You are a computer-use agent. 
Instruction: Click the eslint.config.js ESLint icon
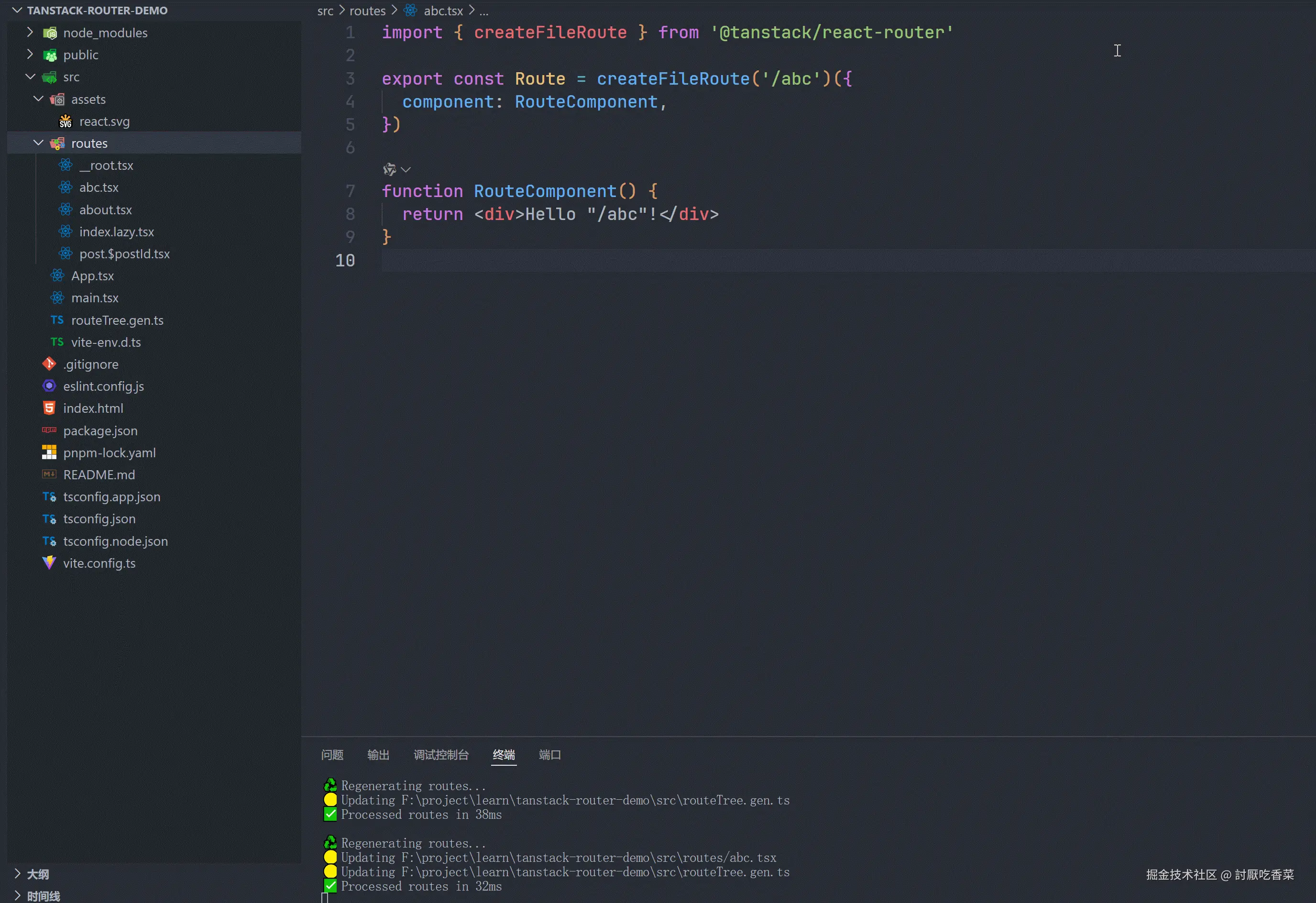[x=49, y=386]
